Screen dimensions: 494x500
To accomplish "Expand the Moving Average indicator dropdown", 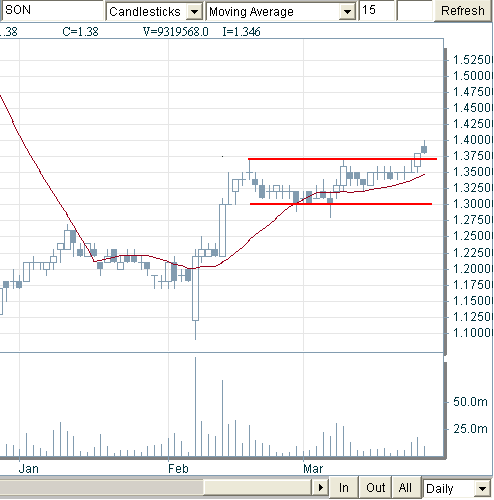I will click(347, 12).
